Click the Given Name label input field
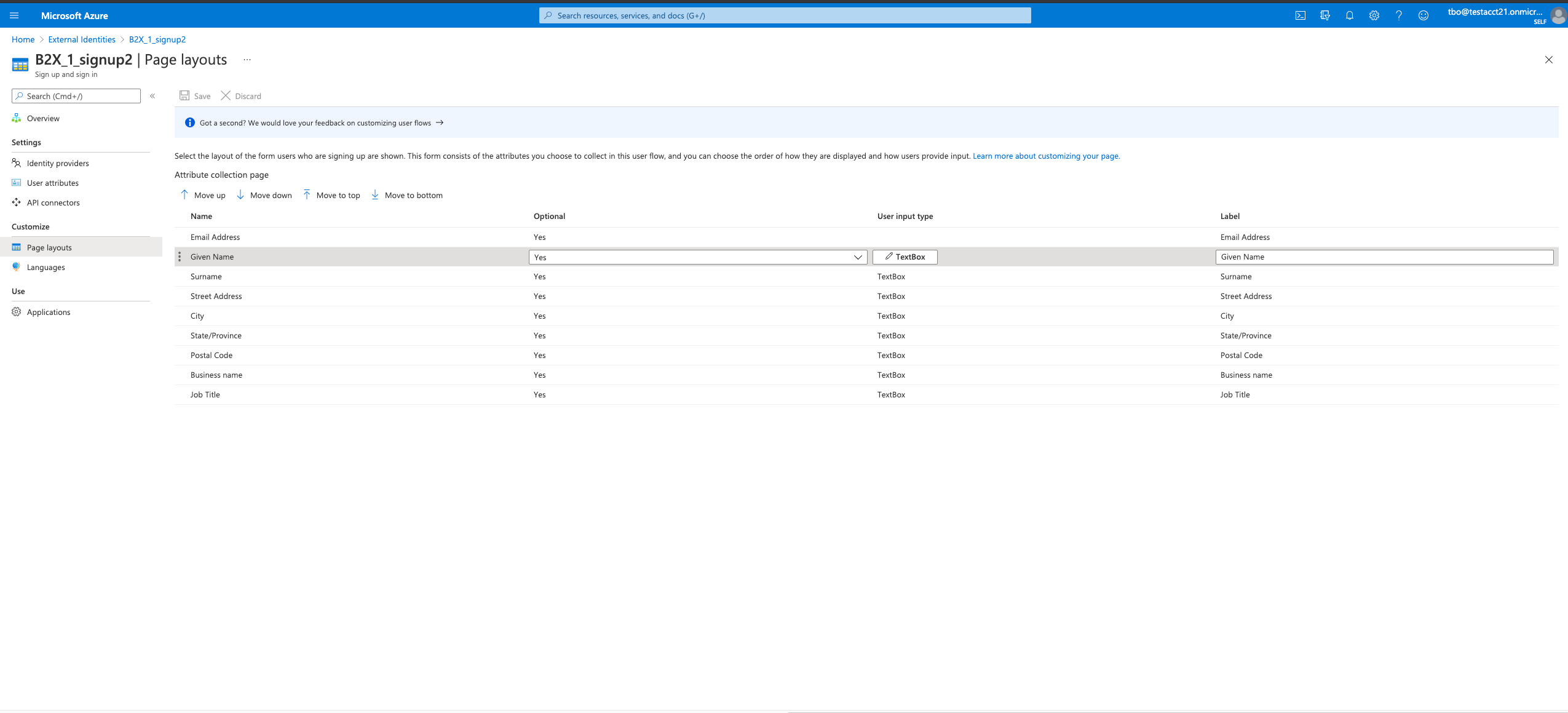The height and width of the screenshot is (713, 1568). tap(1383, 257)
